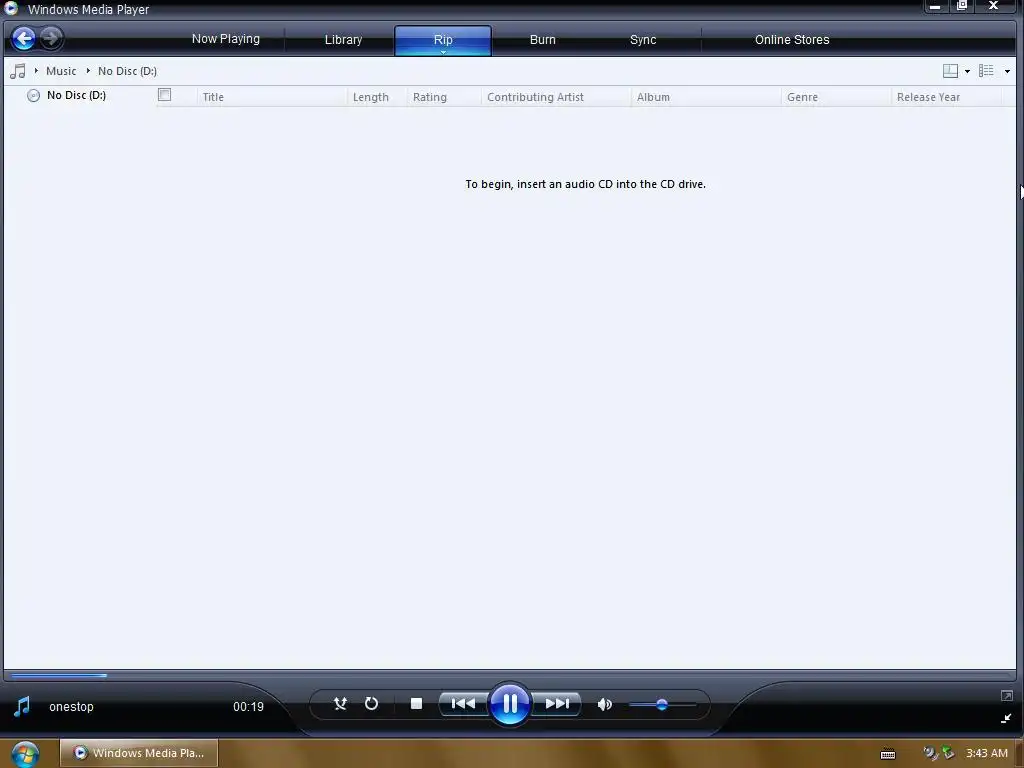Skip to the next track
1024x768 pixels.
point(556,703)
